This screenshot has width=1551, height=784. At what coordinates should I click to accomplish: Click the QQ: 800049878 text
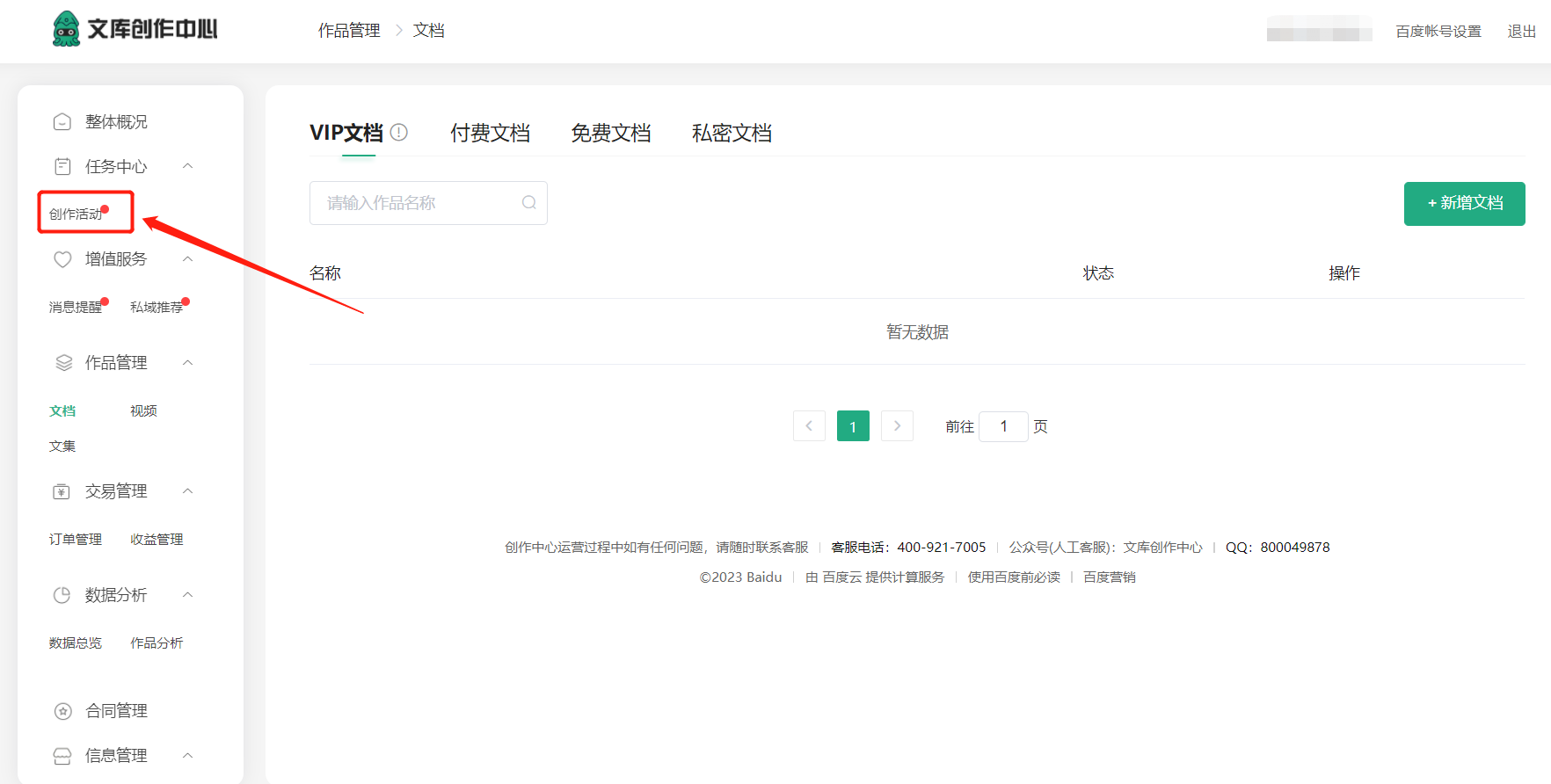pyautogui.click(x=1278, y=548)
